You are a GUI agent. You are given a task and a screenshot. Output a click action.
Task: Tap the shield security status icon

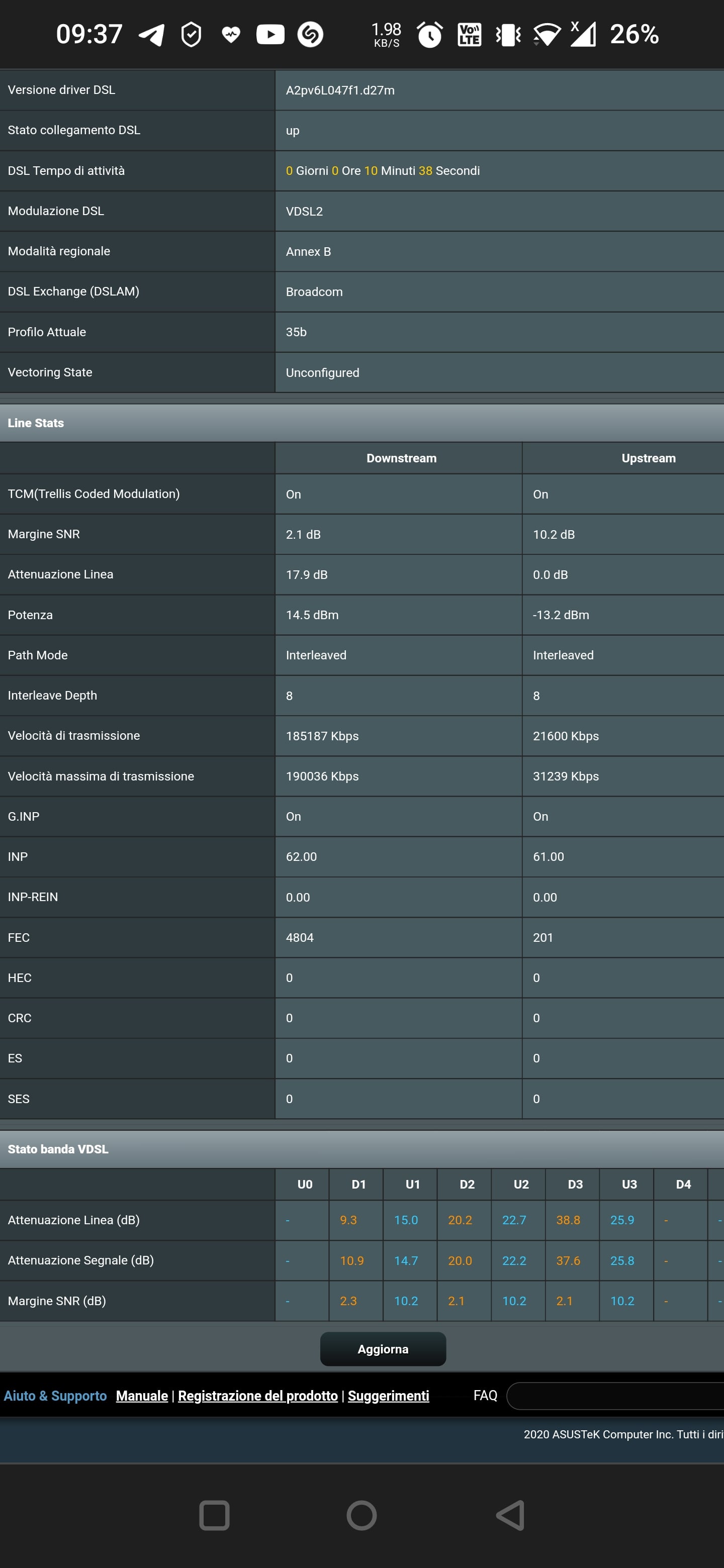[x=191, y=35]
